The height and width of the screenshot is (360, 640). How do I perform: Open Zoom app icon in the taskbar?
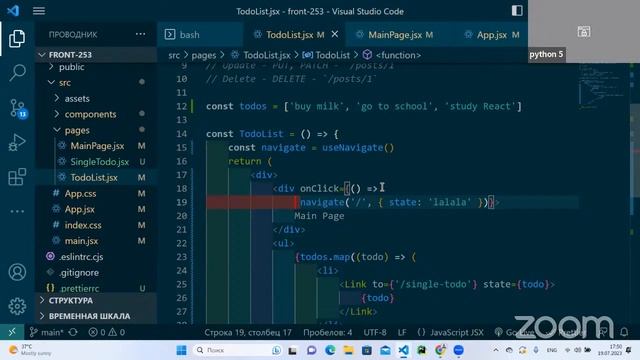[458, 350]
